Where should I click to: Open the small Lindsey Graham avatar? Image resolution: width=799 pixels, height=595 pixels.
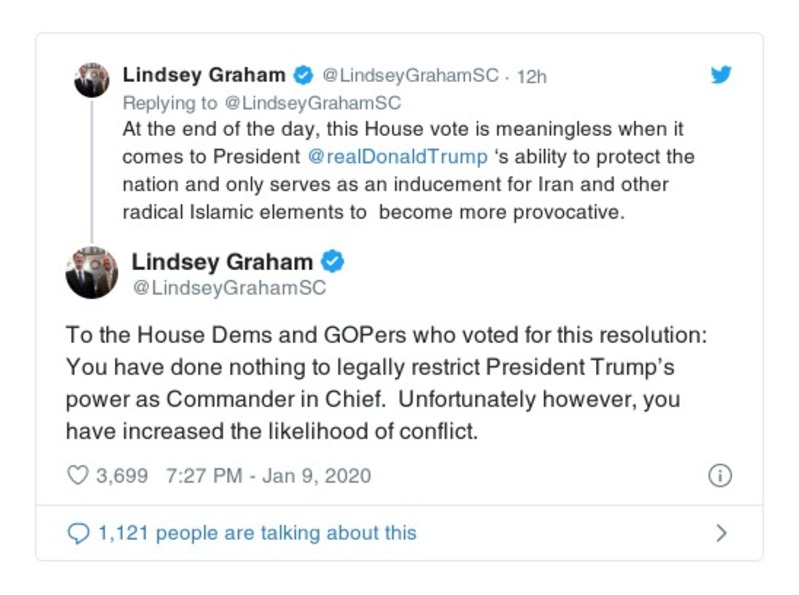pyautogui.click(x=92, y=80)
